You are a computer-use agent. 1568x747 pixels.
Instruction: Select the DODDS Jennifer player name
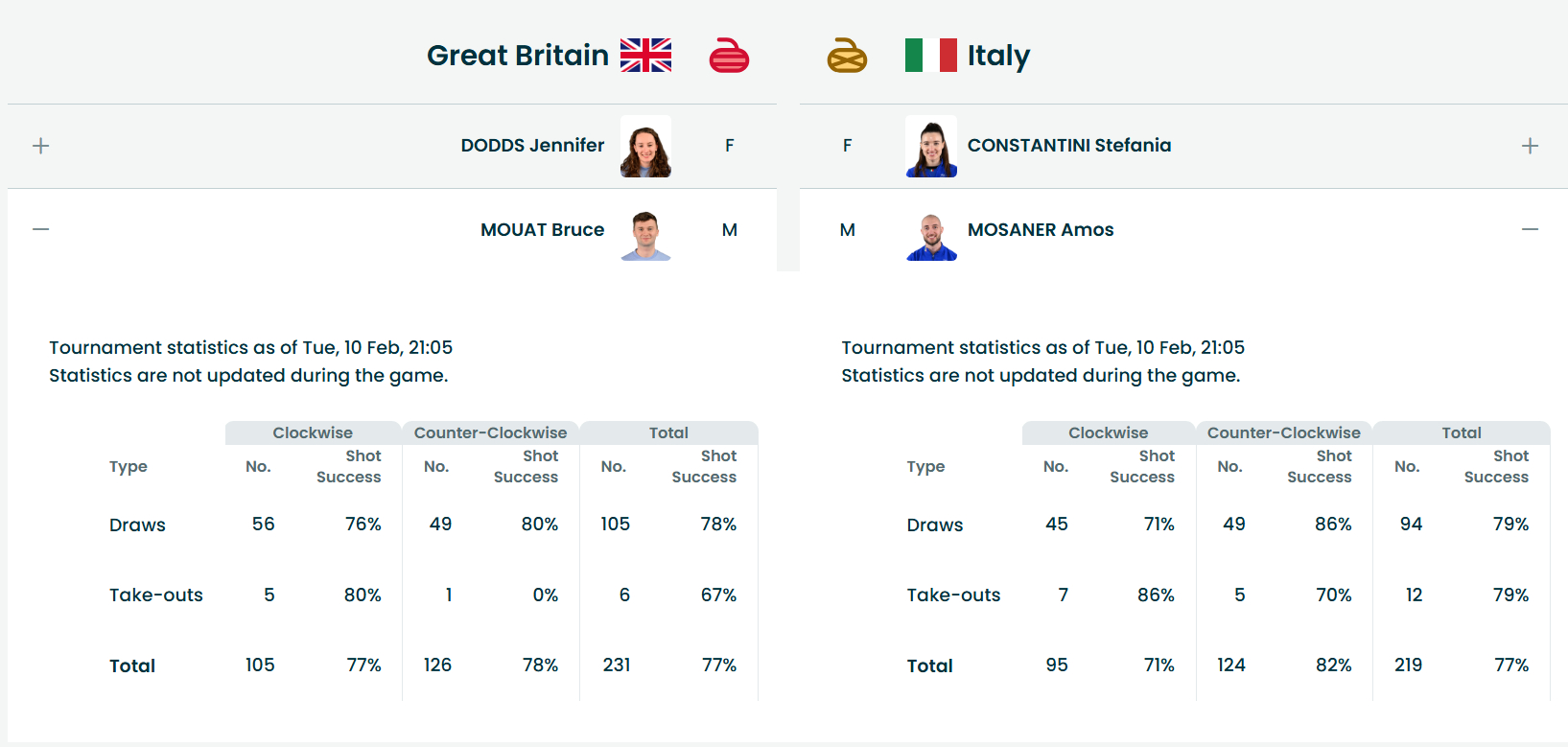coord(532,146)
